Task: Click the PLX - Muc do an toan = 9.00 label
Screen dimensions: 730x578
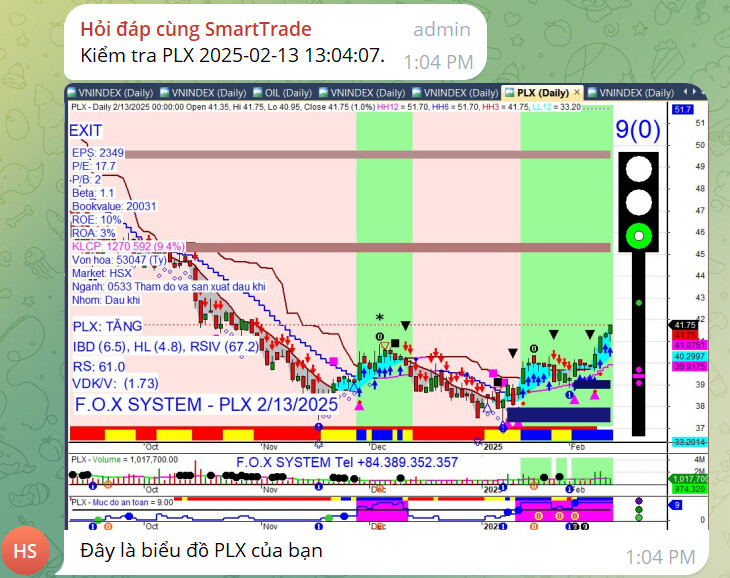Action: click(122, 502)
